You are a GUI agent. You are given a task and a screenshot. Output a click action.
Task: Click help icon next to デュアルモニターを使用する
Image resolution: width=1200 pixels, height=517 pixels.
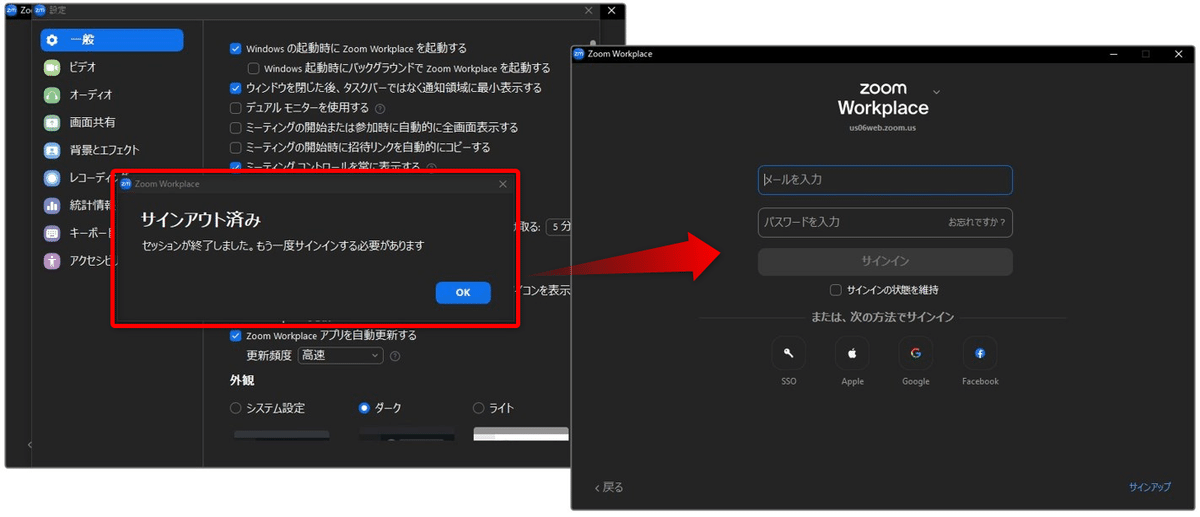pos(380,108)
